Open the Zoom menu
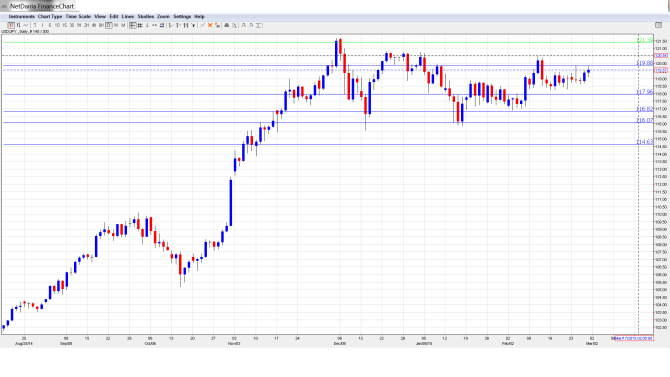Viewport: 670px width, 377px height. pyautogui.click(x=163, y=16)
